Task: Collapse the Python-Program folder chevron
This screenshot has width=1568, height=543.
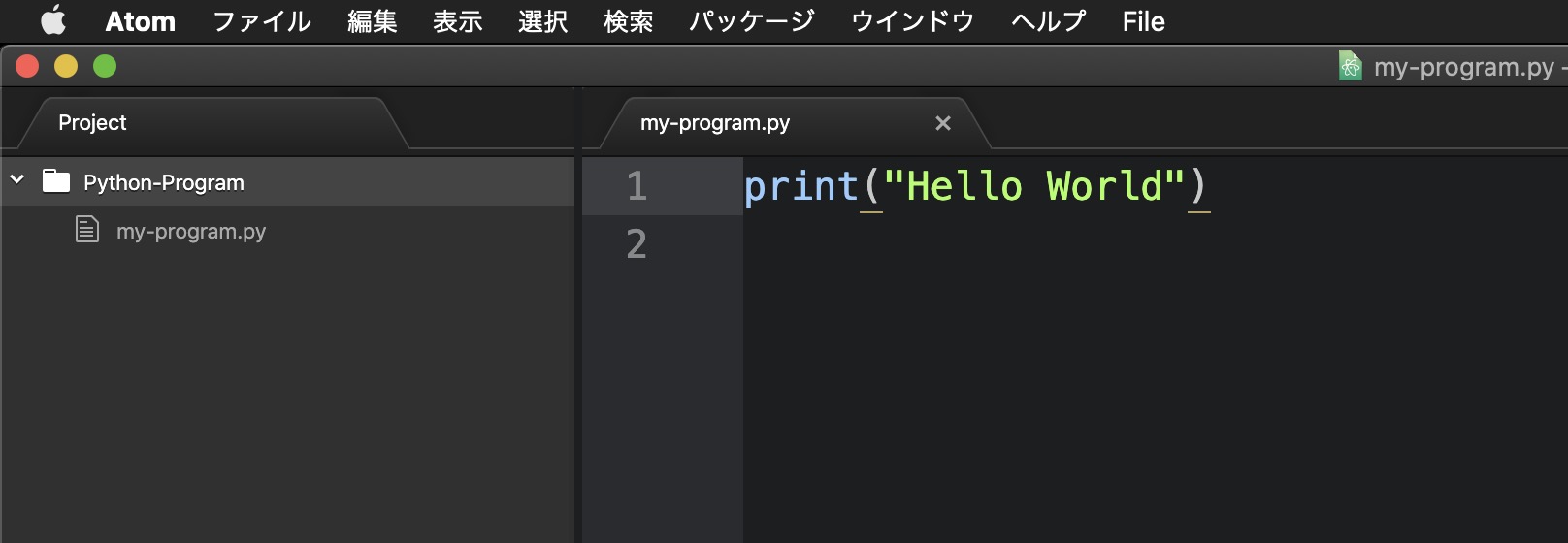Action: pyautogui.click(x=17, y=180)
